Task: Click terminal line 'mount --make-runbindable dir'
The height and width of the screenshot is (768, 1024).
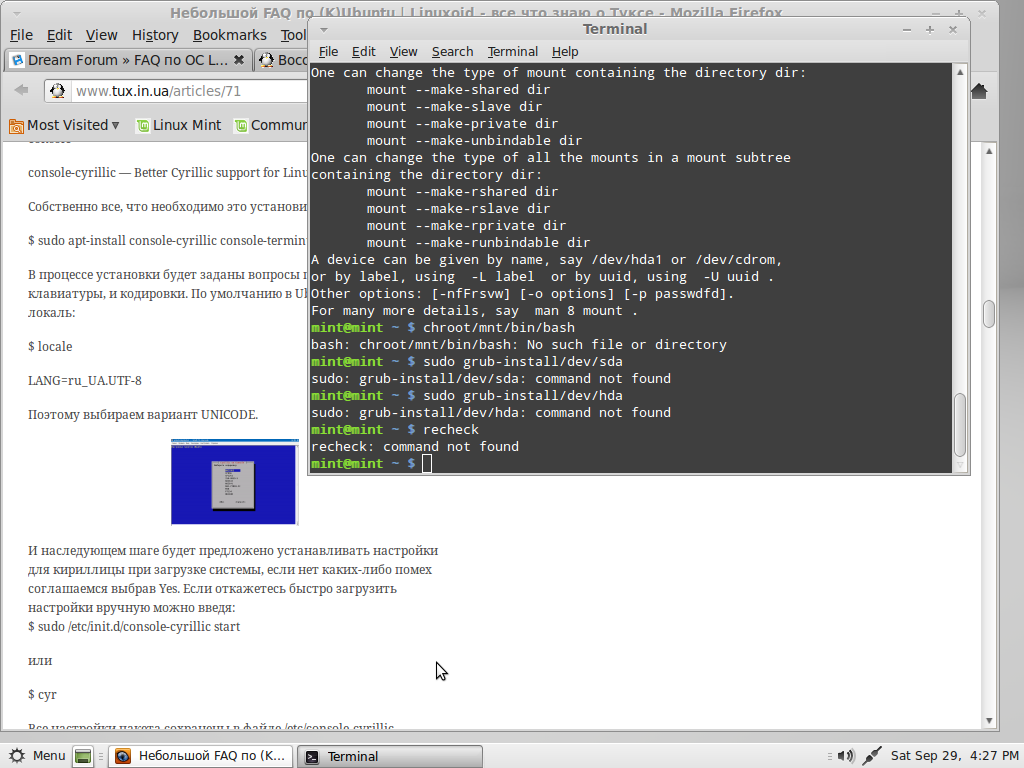Action: tap(478, 243)
